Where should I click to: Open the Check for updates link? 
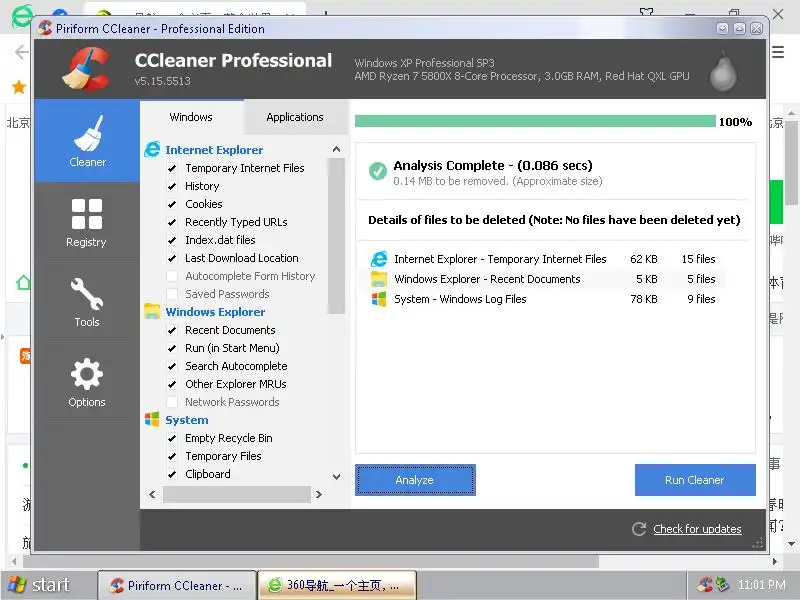697,529
